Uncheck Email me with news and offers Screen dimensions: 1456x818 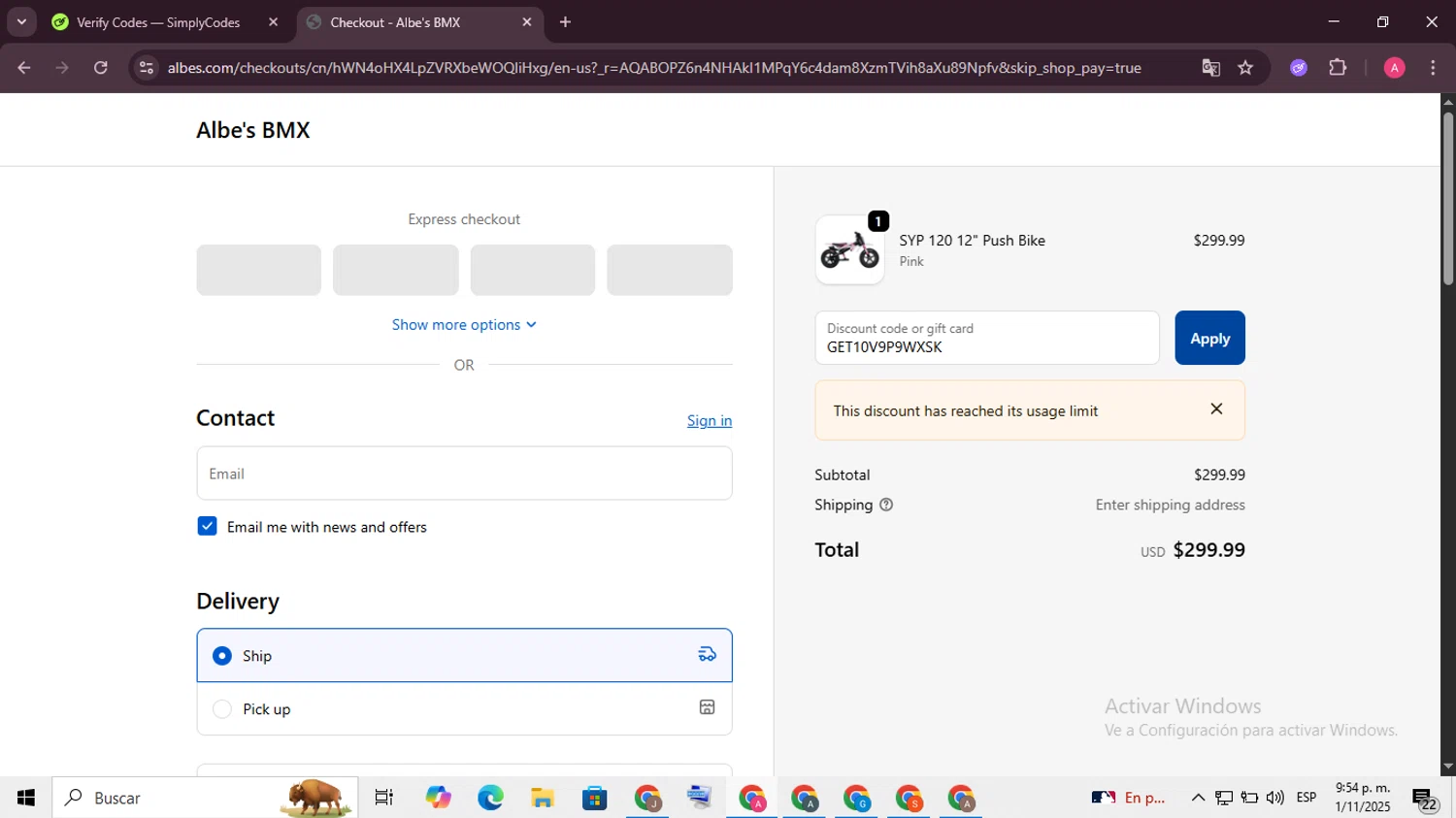coord(207,526)
